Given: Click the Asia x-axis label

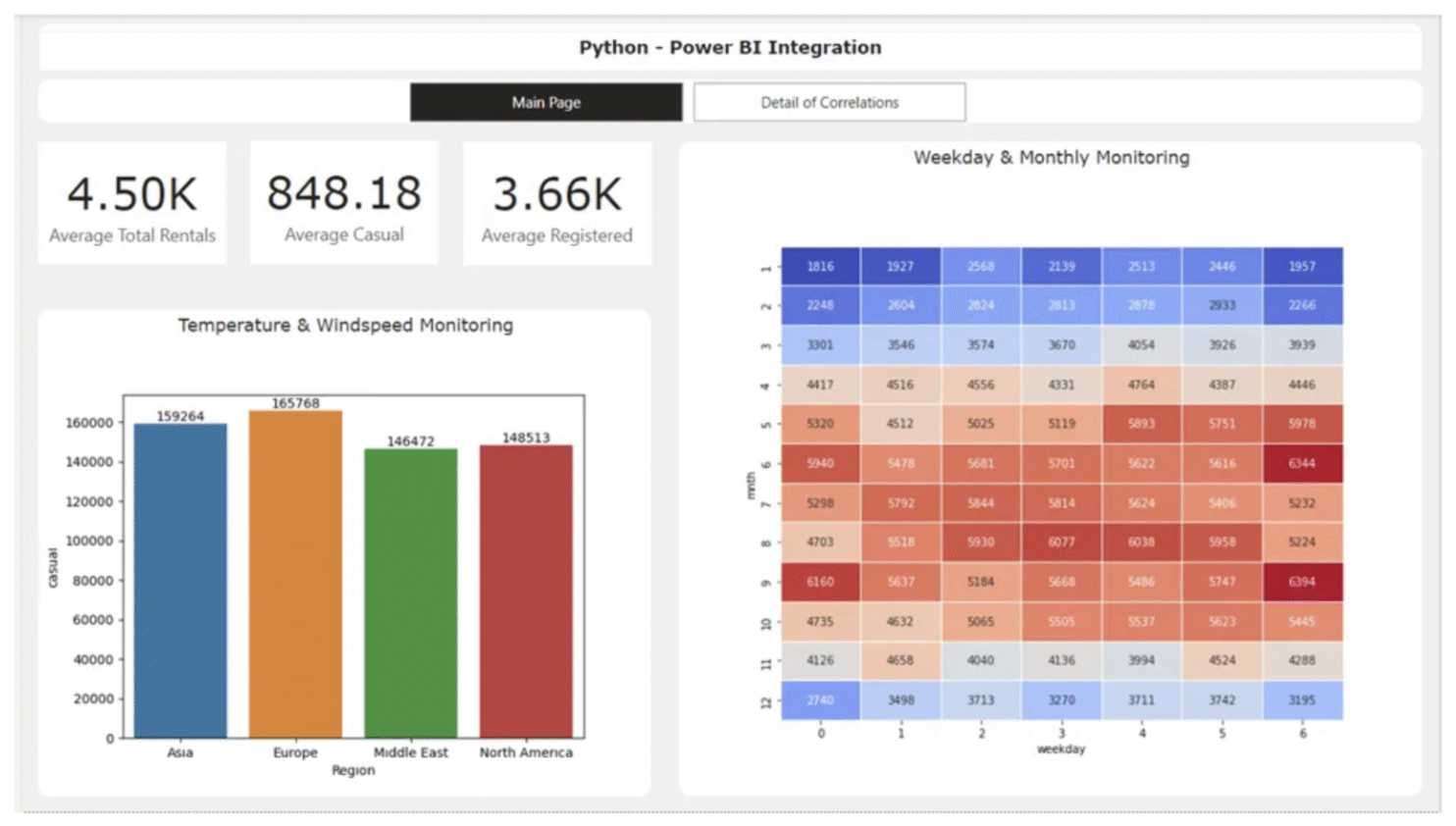Looking at the screenshot, I should (181, 752).
